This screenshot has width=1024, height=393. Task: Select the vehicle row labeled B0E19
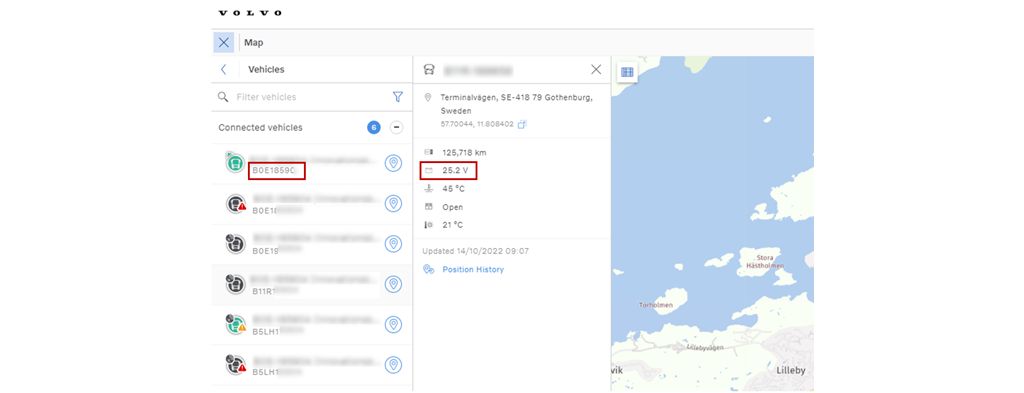pyautogui.click(x=312, y=244)
